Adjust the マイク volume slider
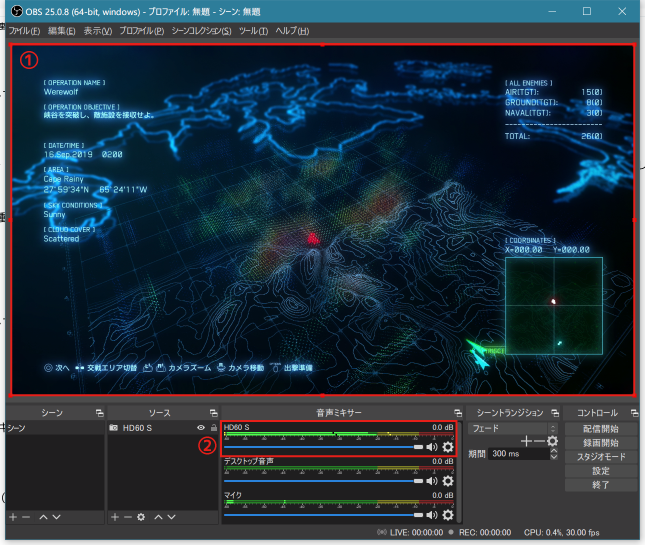The image size is (645, 545). [323, 515]
